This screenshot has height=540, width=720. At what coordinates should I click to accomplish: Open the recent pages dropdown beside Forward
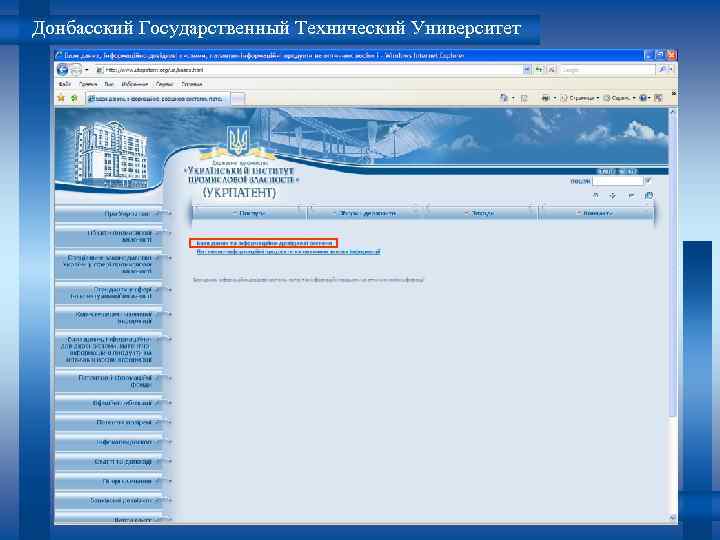tap(86, 70)
